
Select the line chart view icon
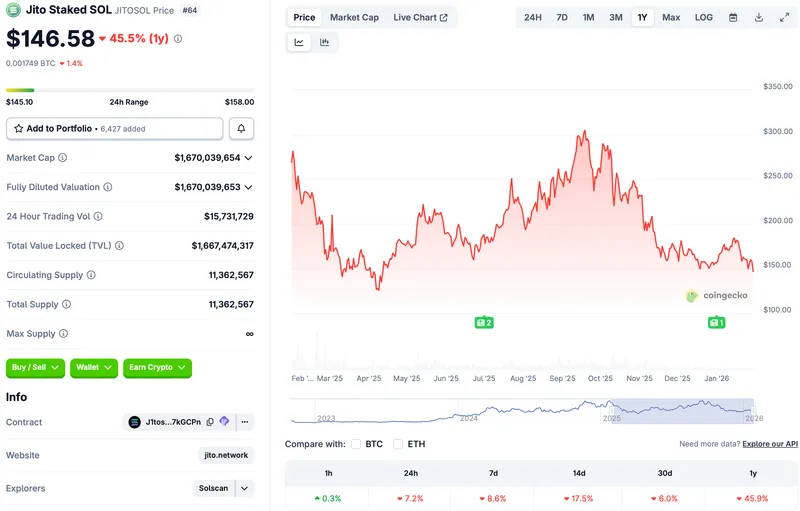pos(299,42)
